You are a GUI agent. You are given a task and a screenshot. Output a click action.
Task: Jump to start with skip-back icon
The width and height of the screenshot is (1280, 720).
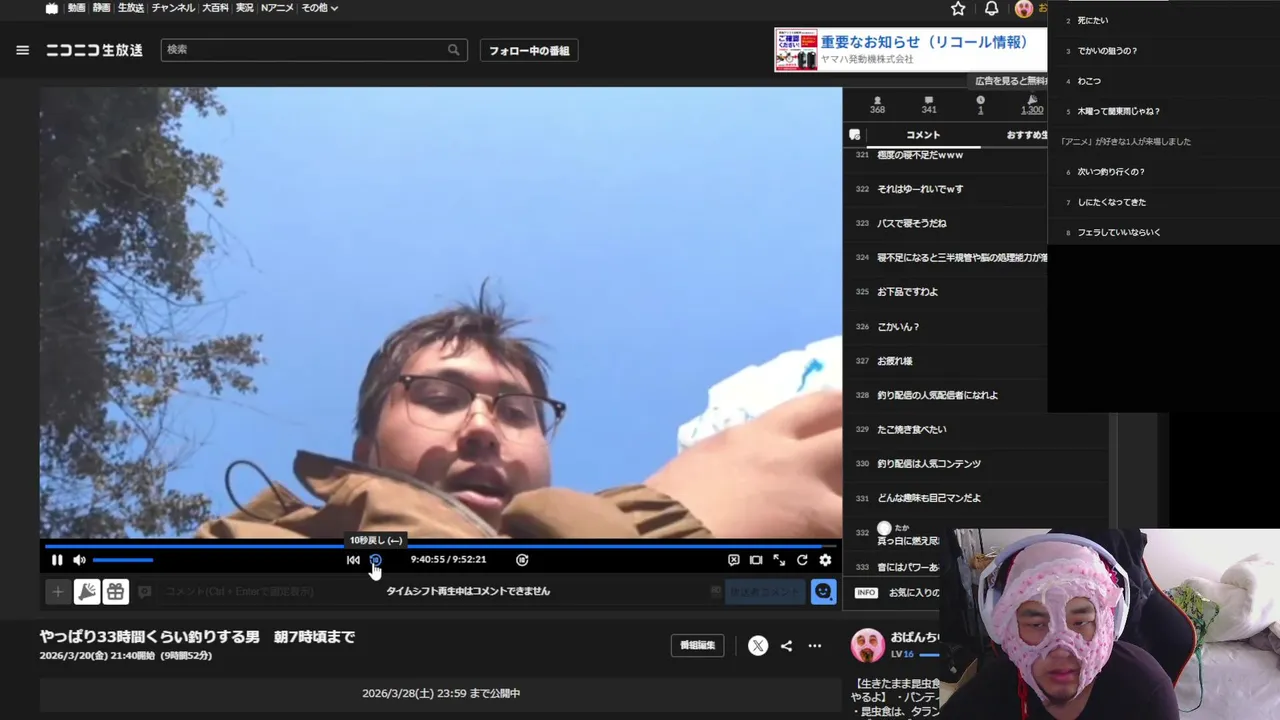(x=353, y=560)
